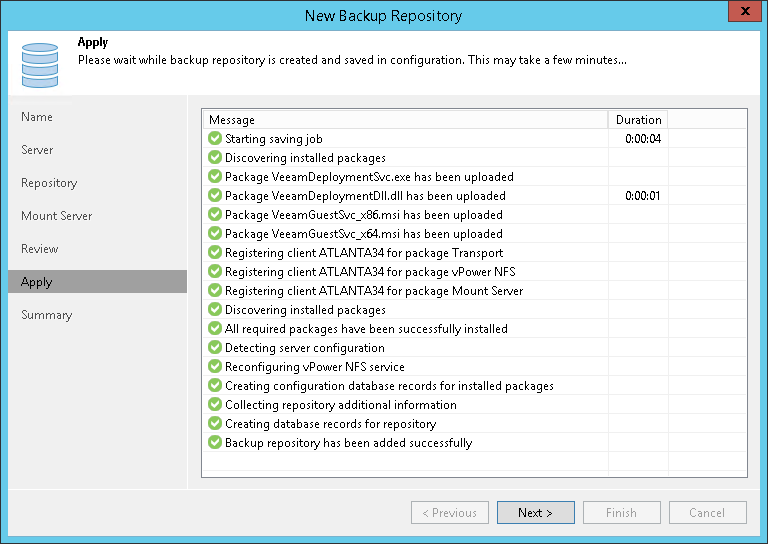Select 'Creating database records for repository' text
The height and width of the screenshot is (544, 768).
pyautogui.click(x=331, y=424)
